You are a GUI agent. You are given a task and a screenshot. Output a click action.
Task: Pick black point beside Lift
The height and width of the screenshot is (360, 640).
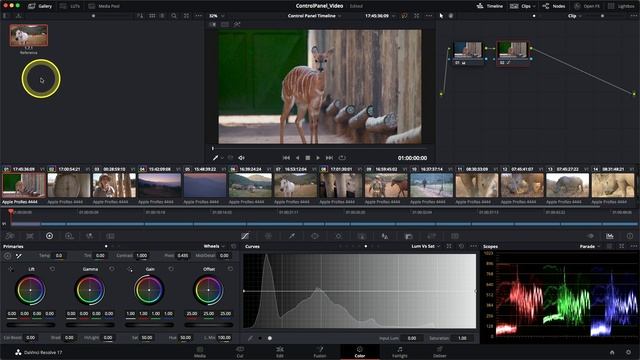click(x=11, y=269)
